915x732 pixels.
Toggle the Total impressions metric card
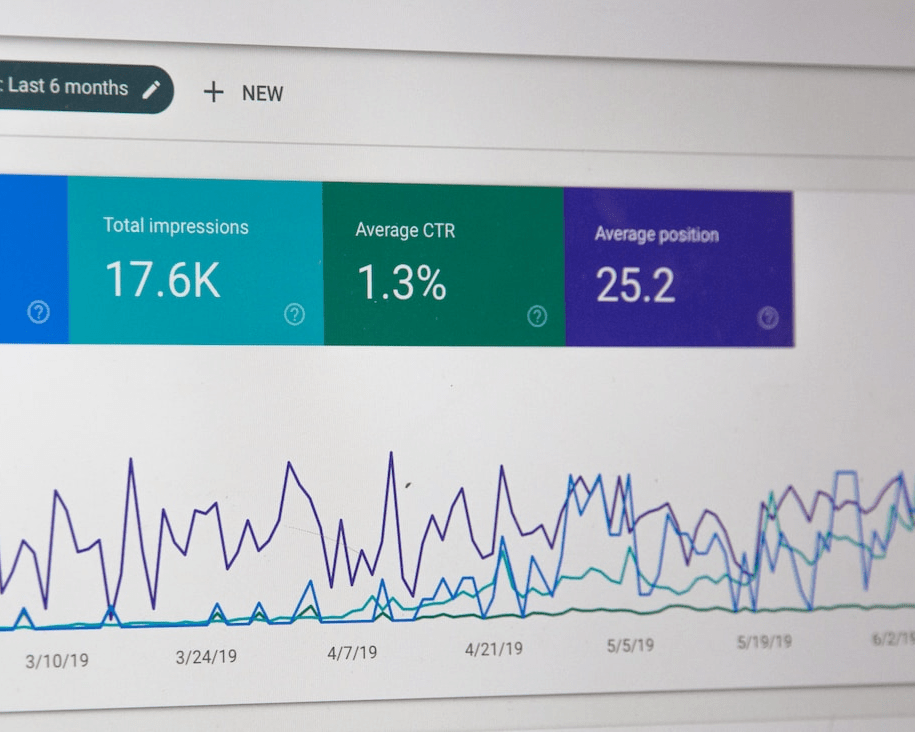(195, 262)
